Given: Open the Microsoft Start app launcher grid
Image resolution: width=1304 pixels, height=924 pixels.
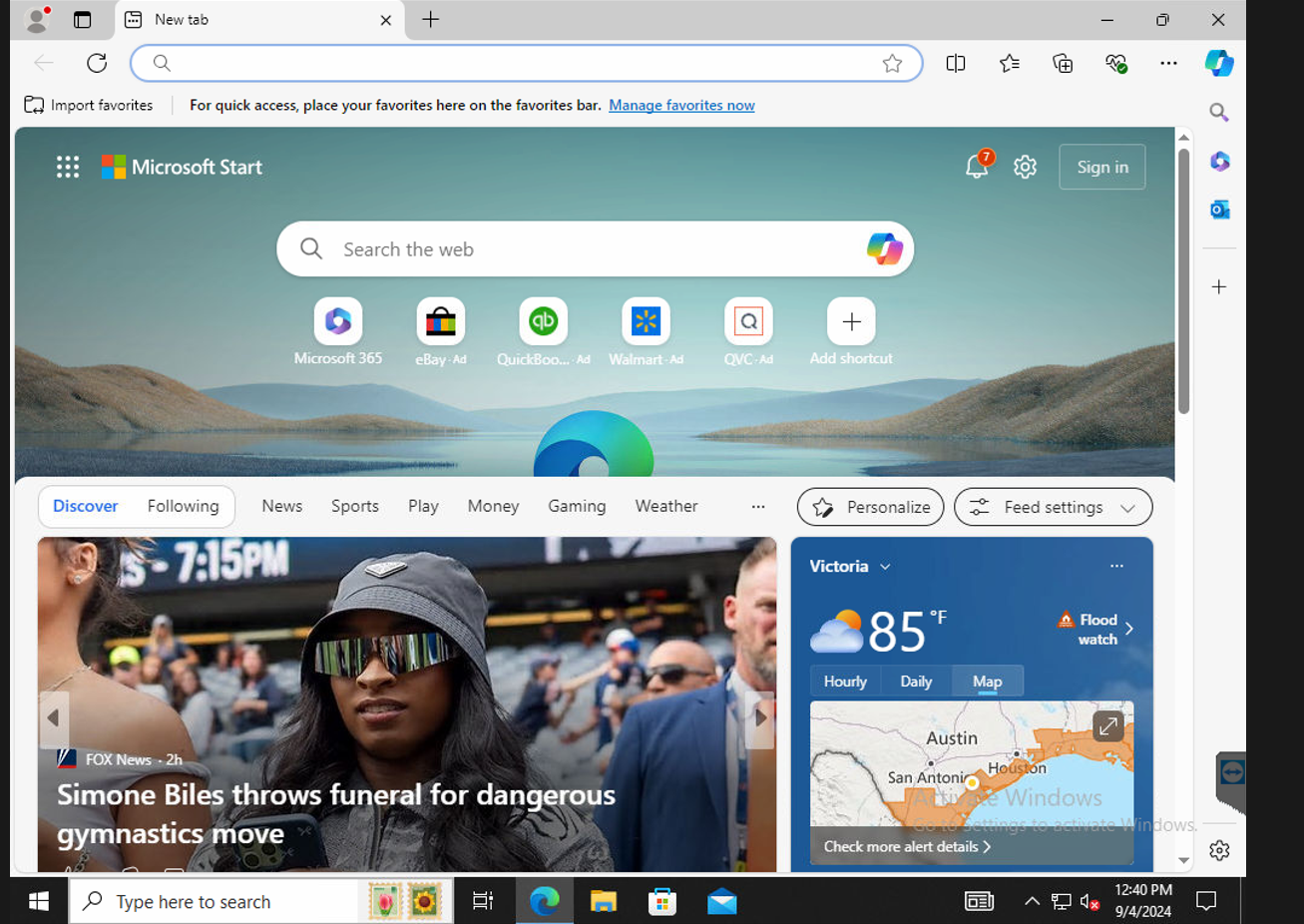Looking at the screenshot, I should point(68,168).
